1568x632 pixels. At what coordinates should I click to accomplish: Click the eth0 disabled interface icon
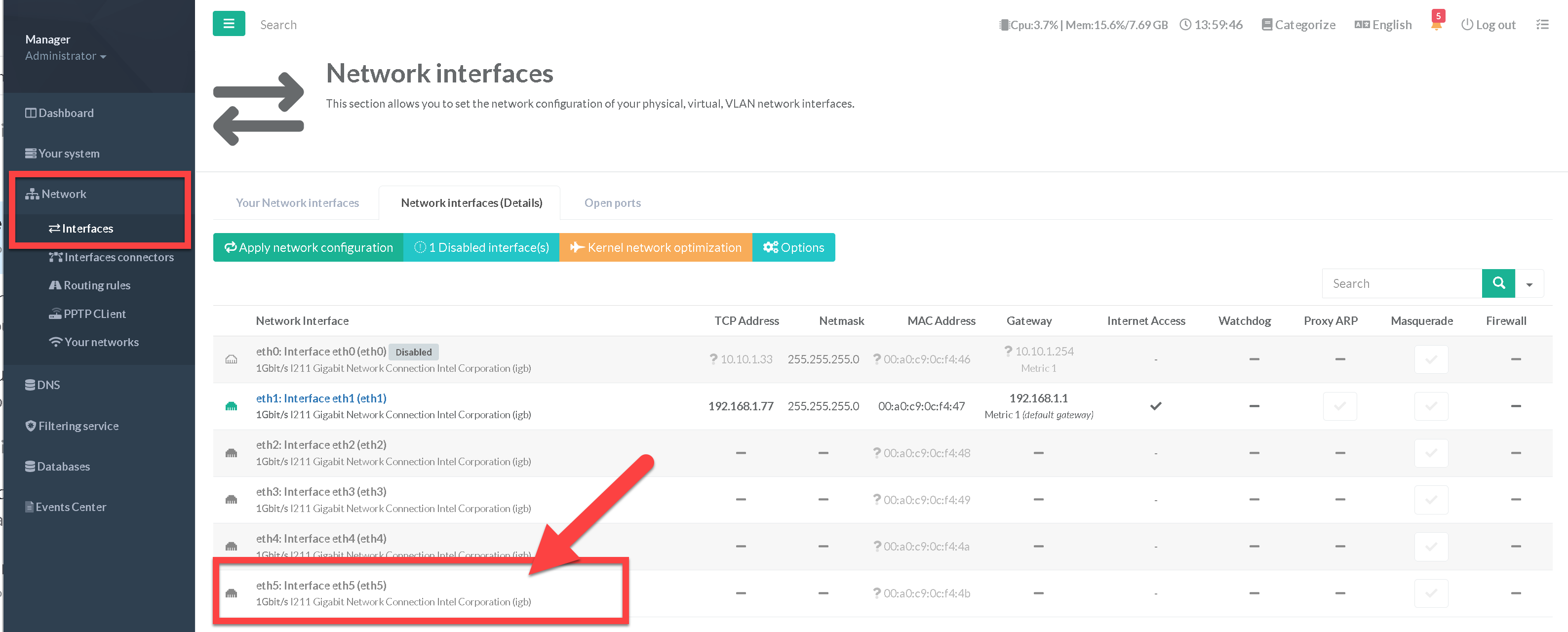[232, 359]
